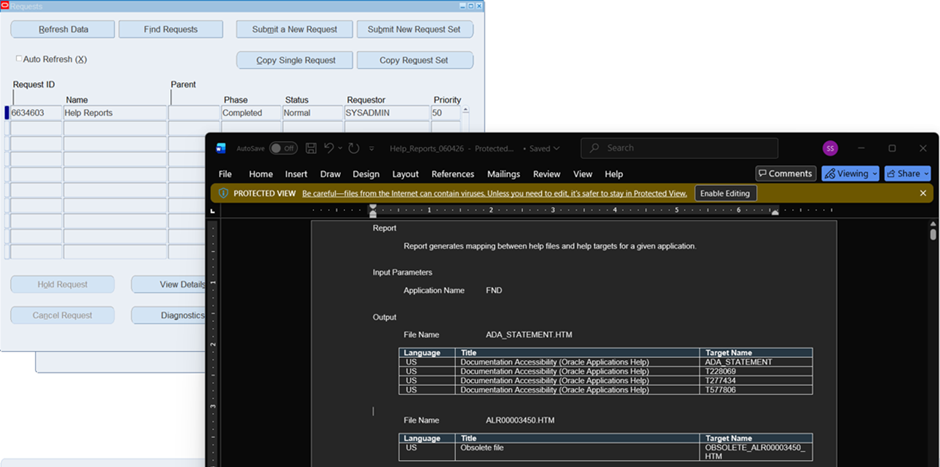
Task: Click the Oracle logo icon in Requests window
Action: (5, 5)
